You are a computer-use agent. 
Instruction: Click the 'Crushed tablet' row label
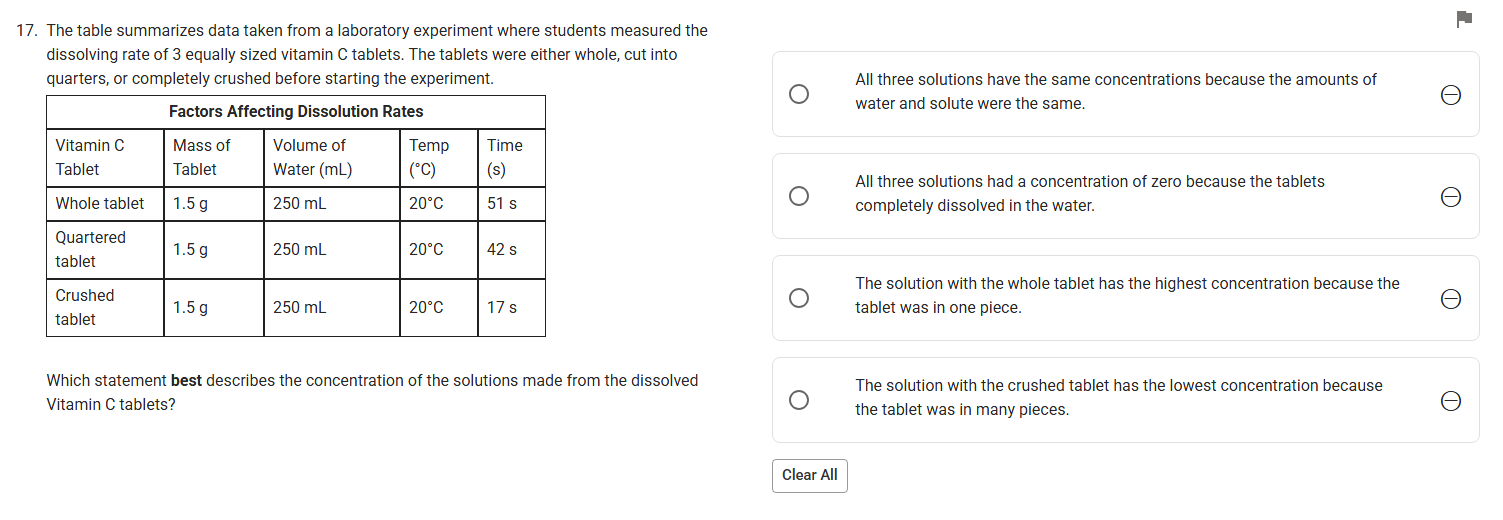click(85, 307)
